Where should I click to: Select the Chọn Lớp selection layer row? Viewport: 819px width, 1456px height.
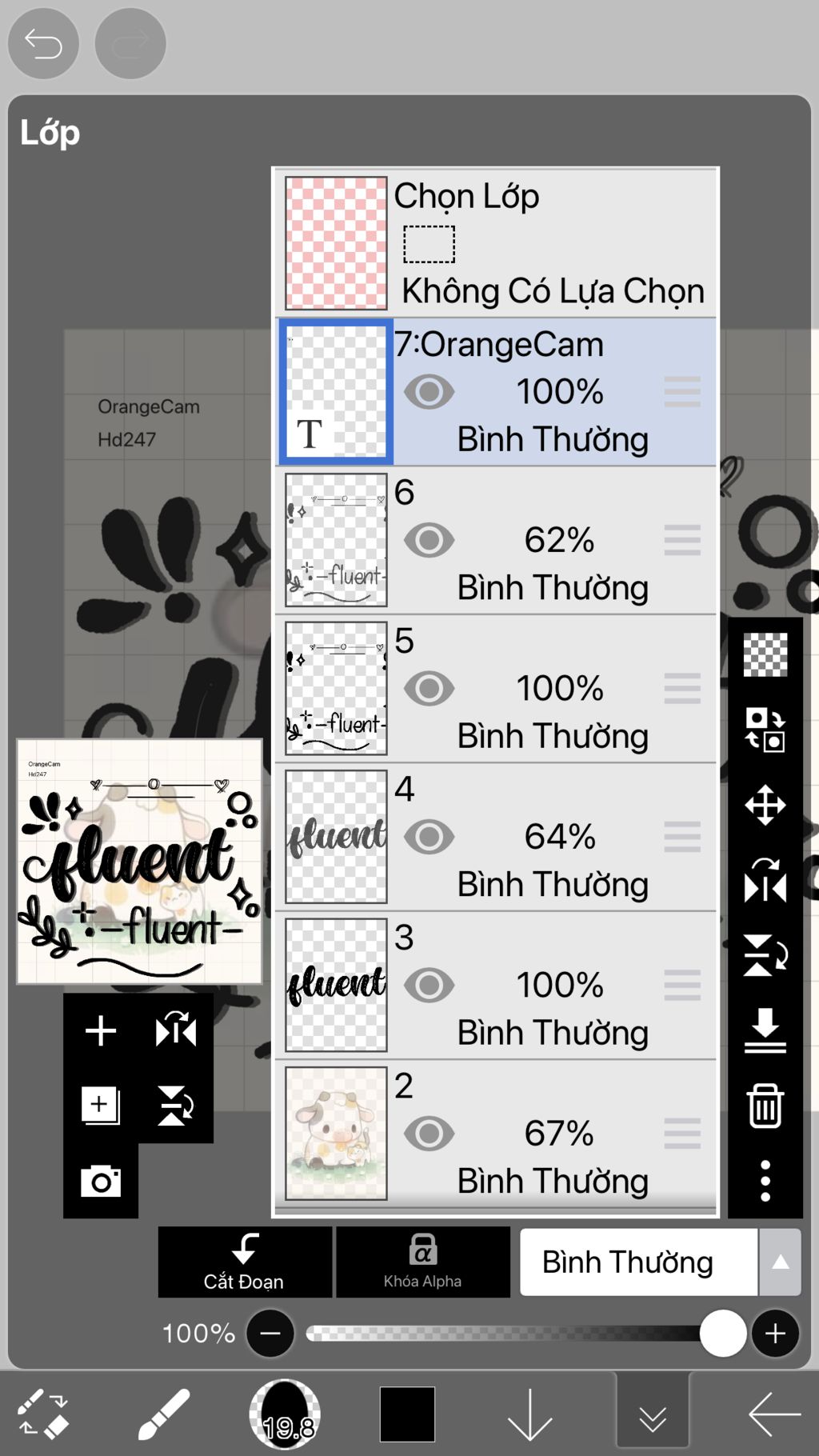click(496, 243)
